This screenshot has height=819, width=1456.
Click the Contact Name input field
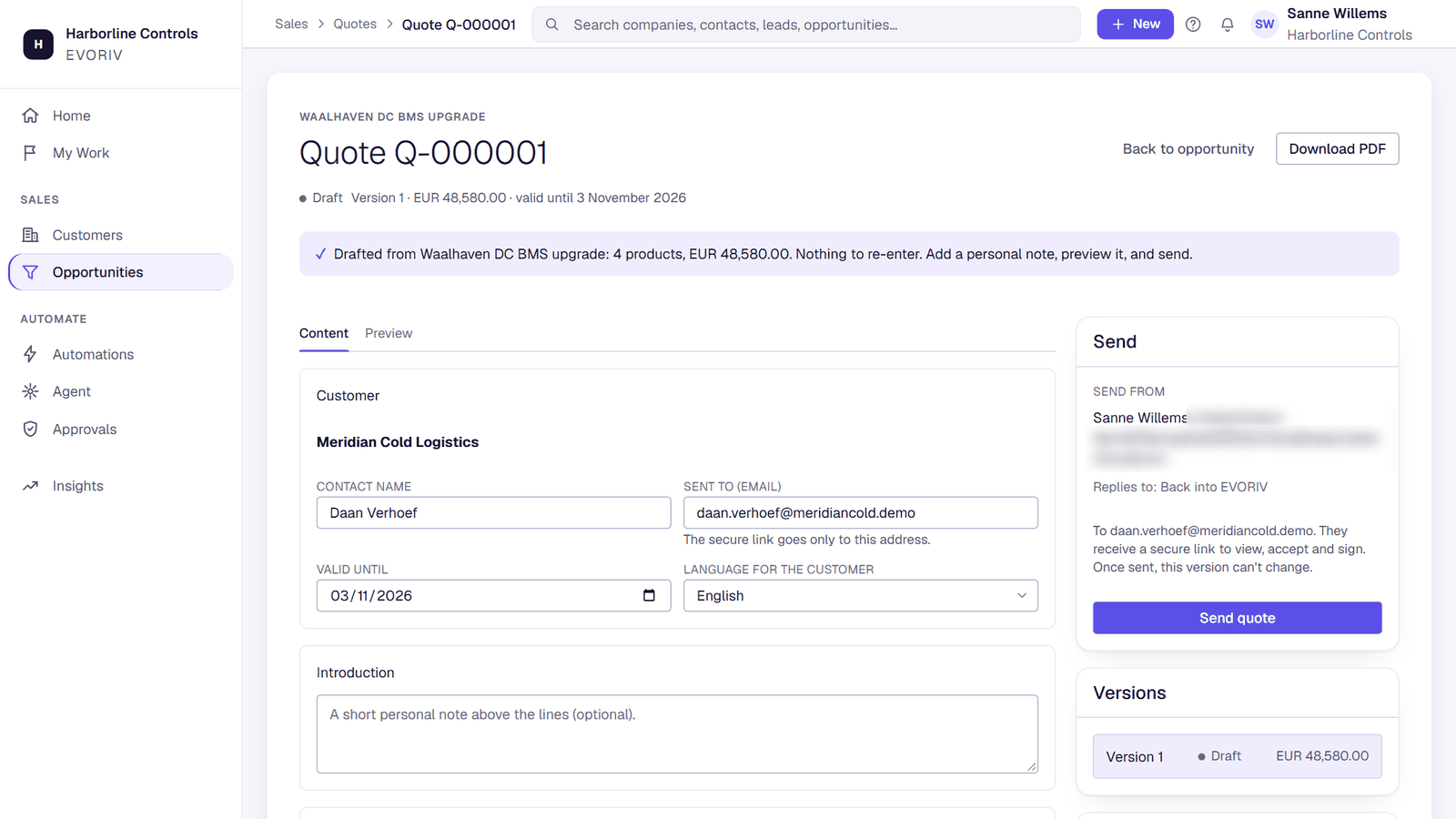(x=493, y=512)
